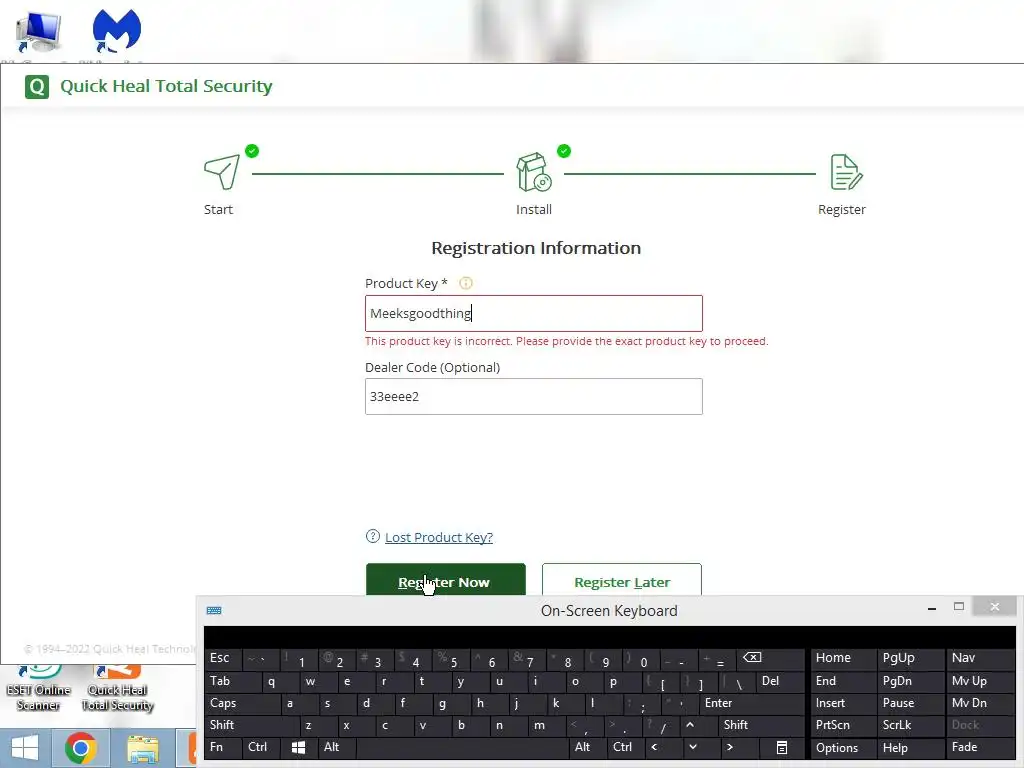This screenshot has height=768, width=1024.
Task: Open the computer desktop shortcut icon
Action: pos(38,31)
